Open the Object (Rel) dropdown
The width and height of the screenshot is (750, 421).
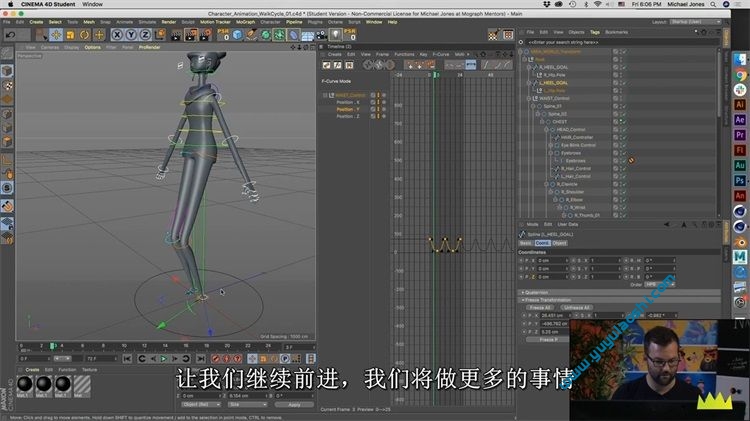click(200, 405)
